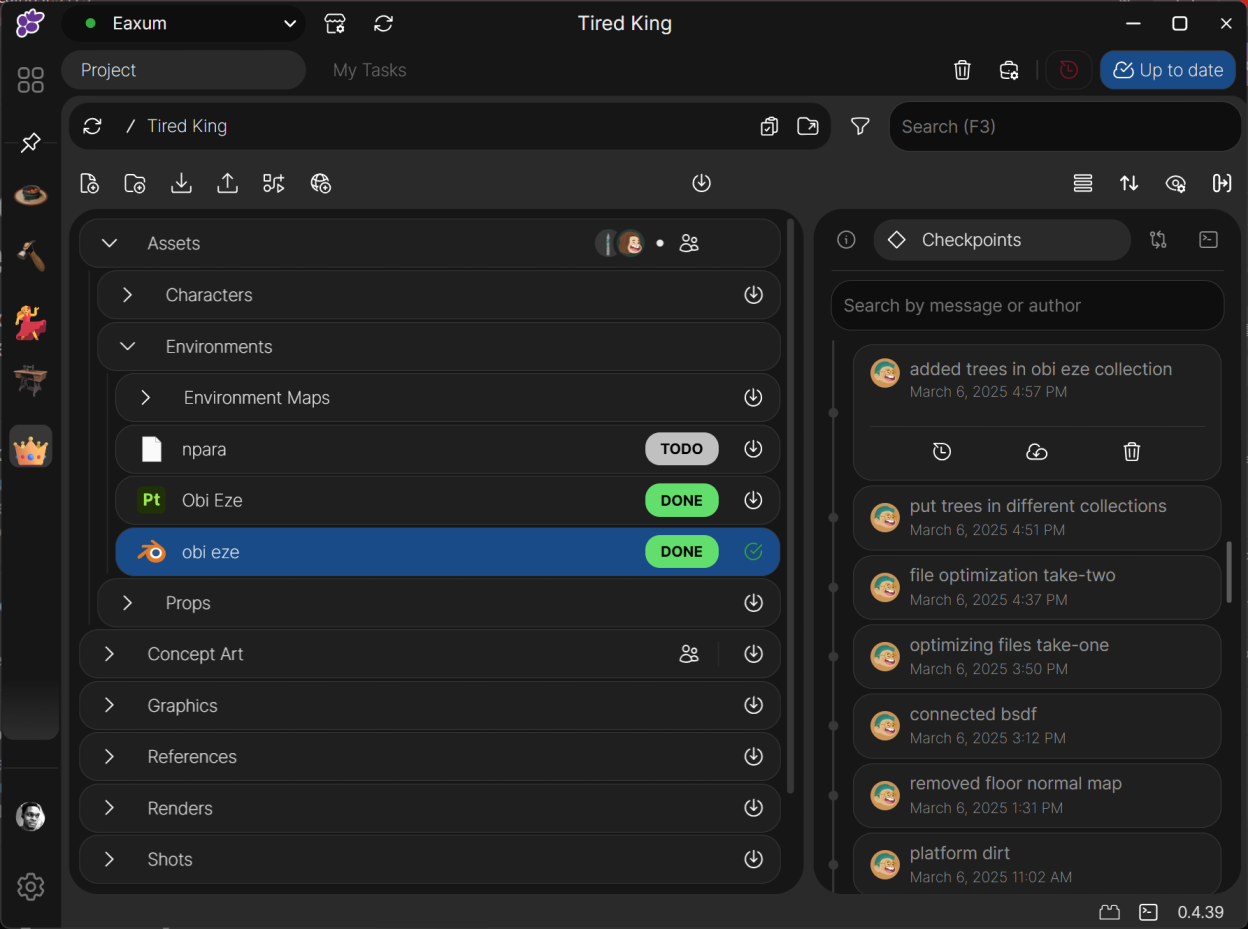Click DONE status on Blender obi eze

coord(682,551)
